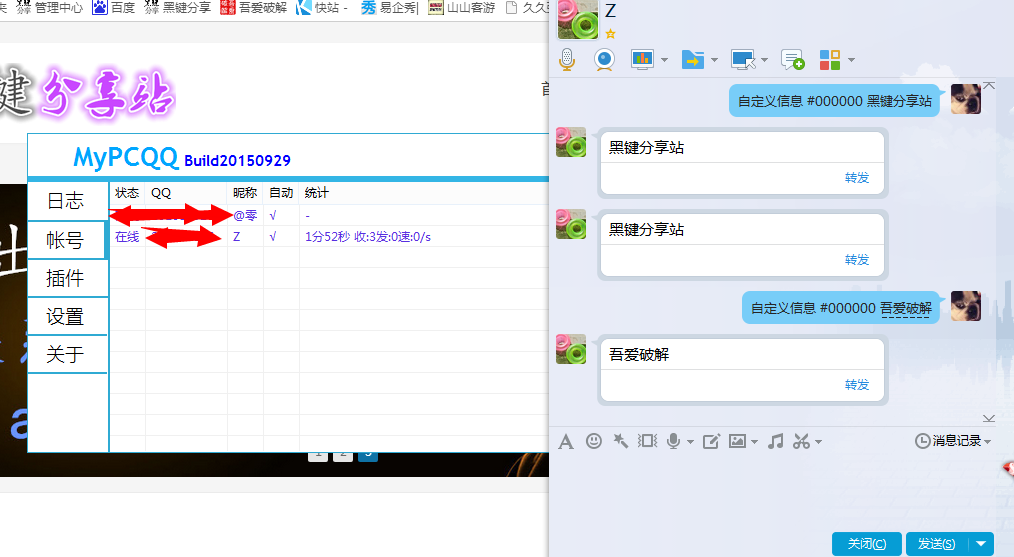
Task: Expand the voice message dropdown arrow
Action: pos(690,442)
